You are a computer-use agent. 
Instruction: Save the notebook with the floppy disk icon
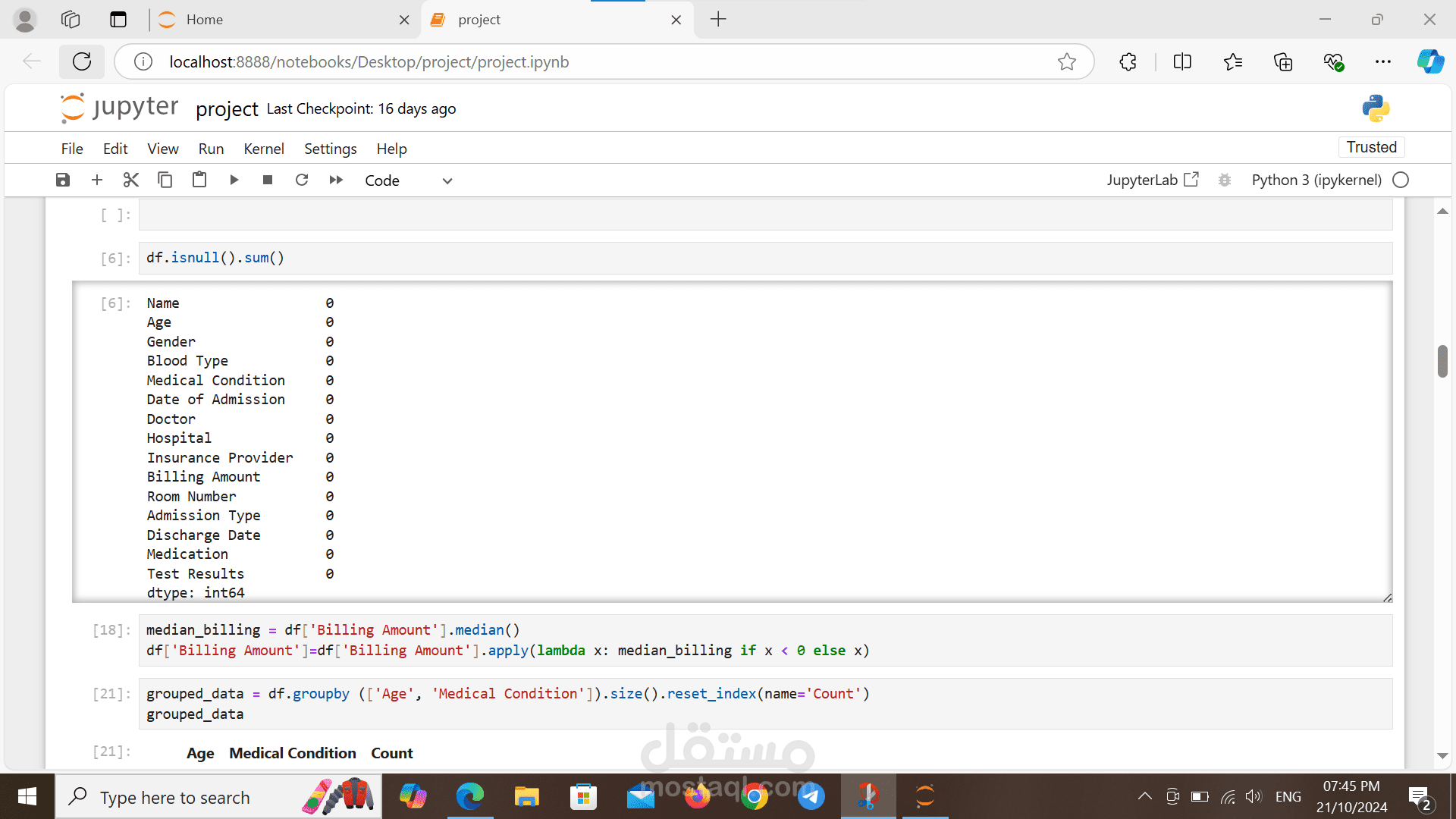63,180
